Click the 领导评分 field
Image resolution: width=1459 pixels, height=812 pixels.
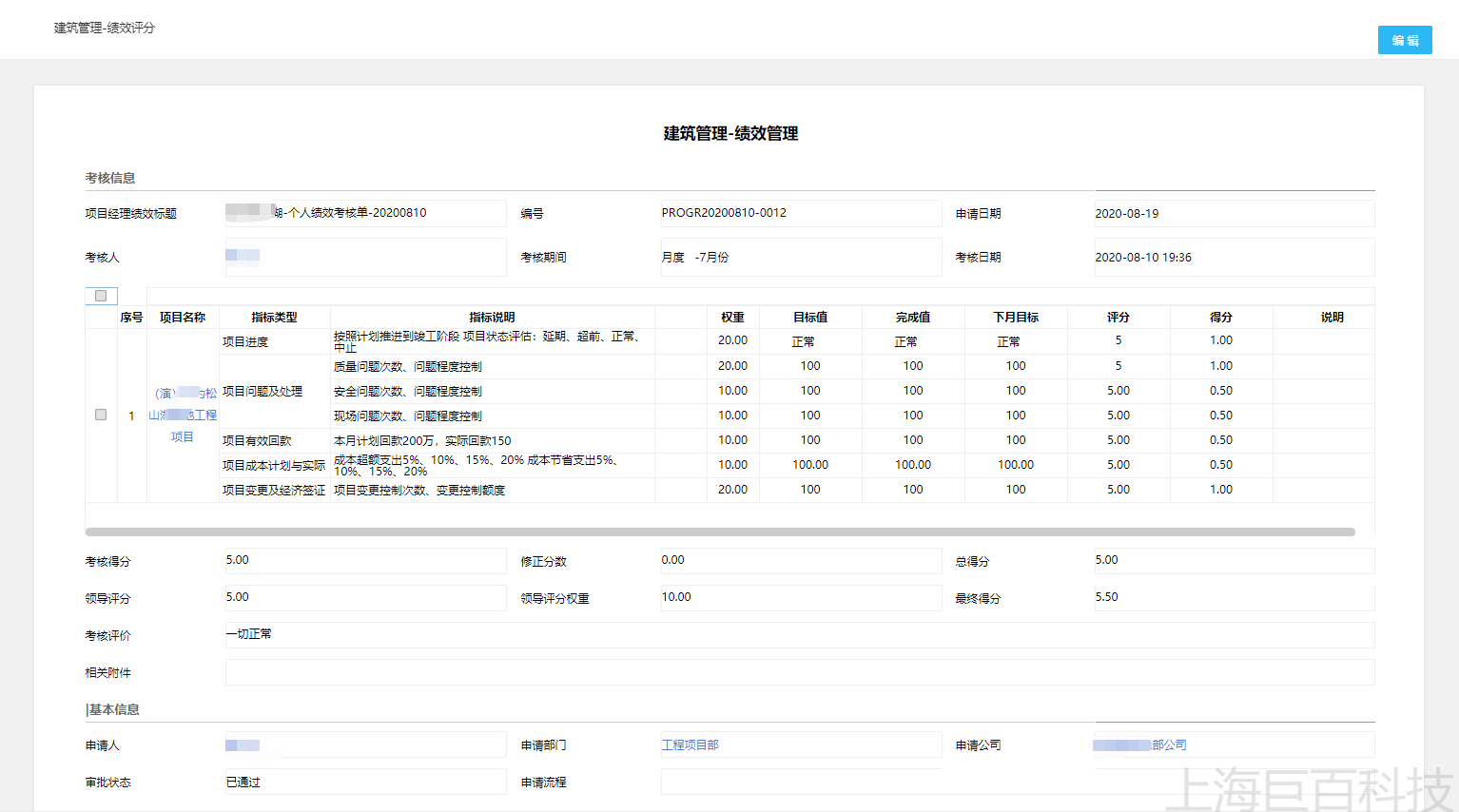point(365,597)
